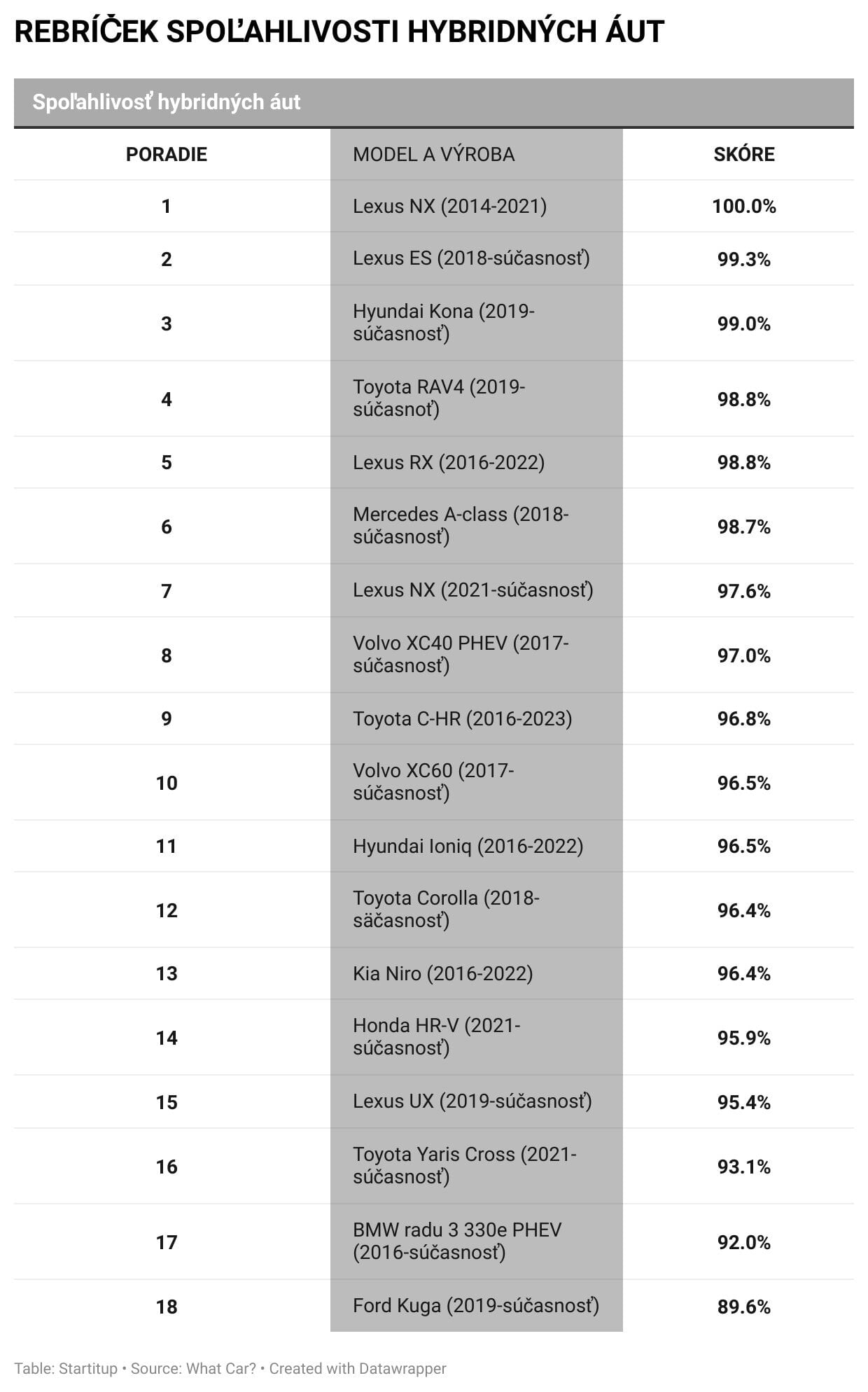Click the Toyota RAV4 model cell
The height and width of the screenshot is (1392, 868).
(438, 398)
